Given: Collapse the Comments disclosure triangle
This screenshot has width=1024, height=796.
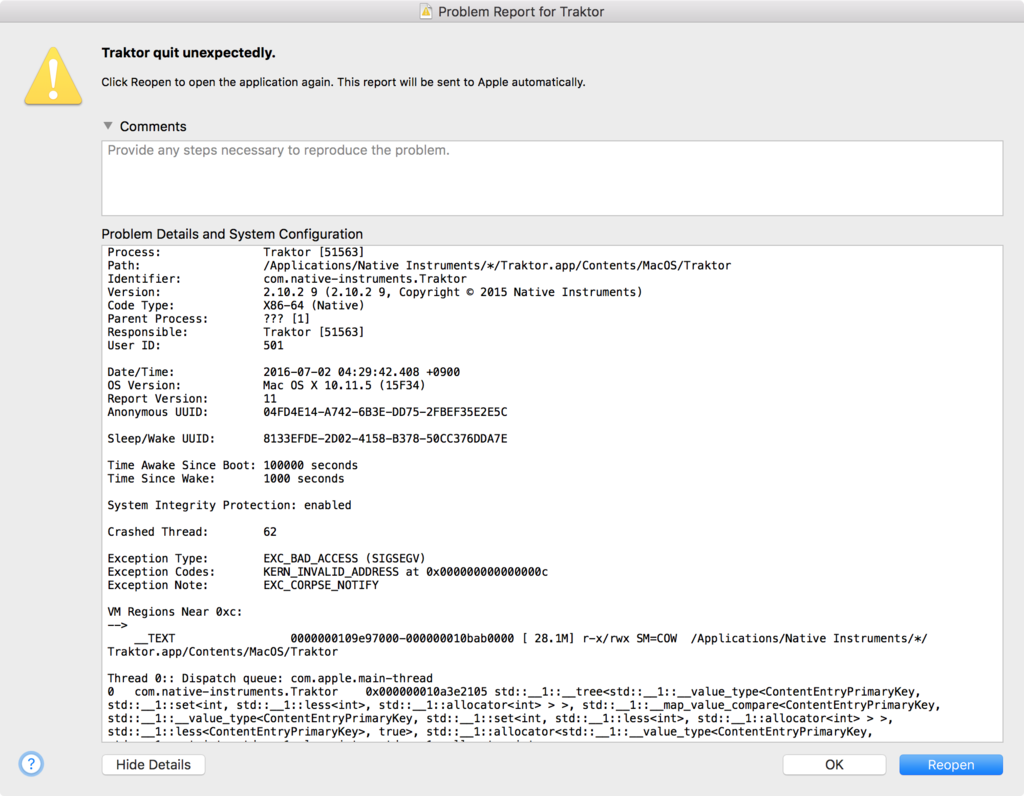Looking at the screenshot, I should pos(108,125).
